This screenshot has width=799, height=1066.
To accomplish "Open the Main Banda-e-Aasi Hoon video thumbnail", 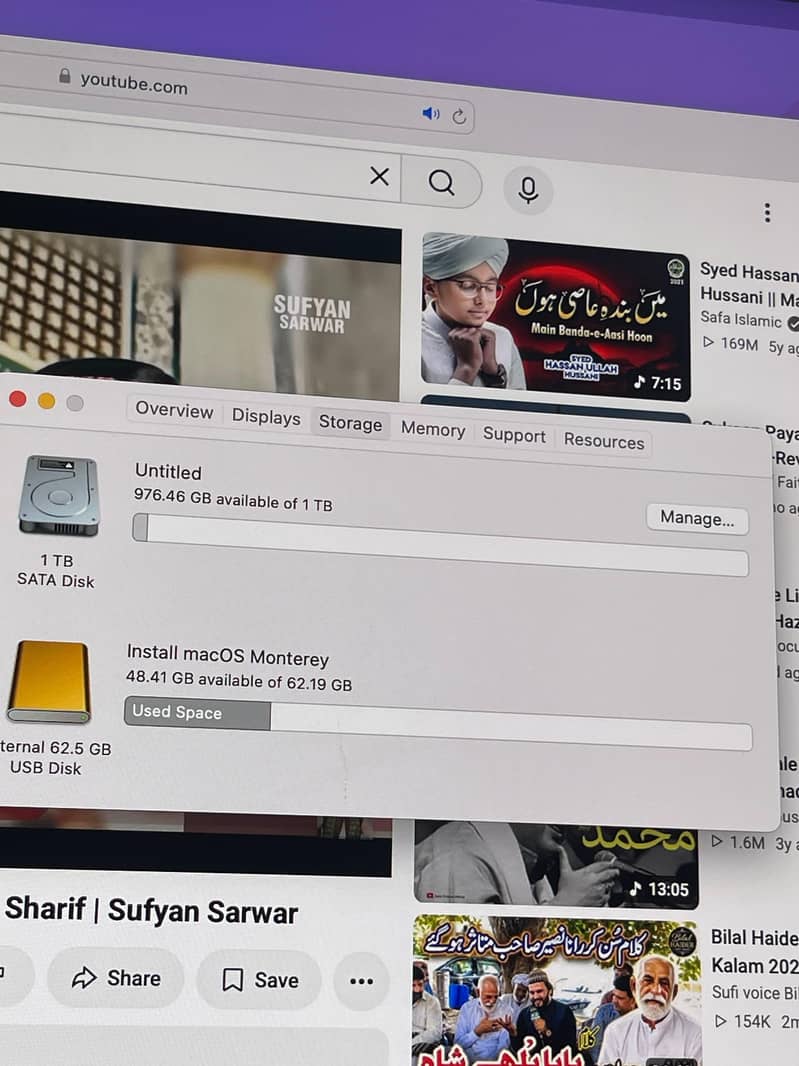I will tap(556, 317).
